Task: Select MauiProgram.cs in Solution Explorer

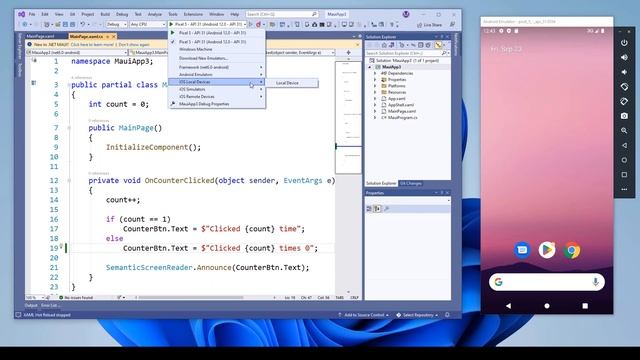Action: click(402, 118)
